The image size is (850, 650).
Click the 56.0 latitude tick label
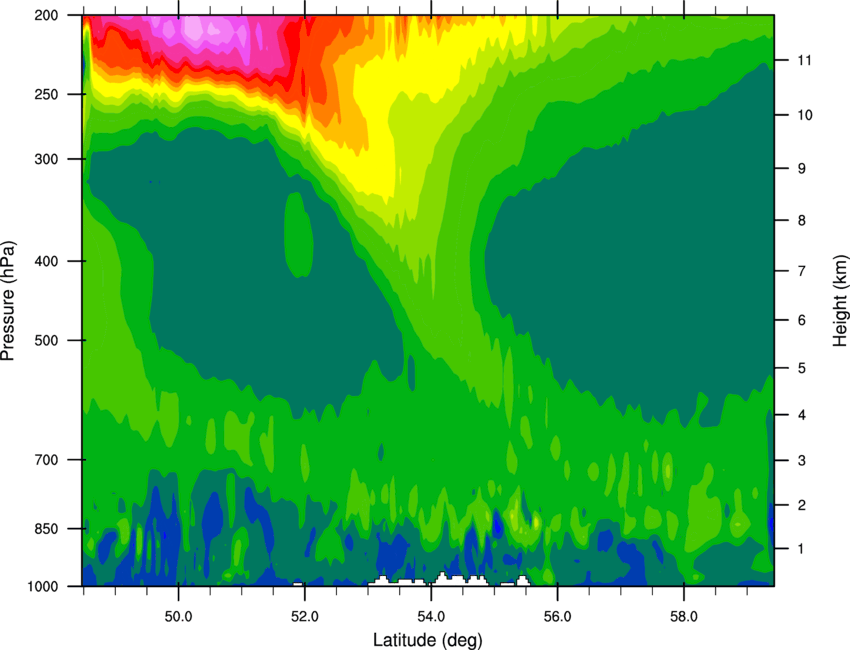click(x=557, y=617)
